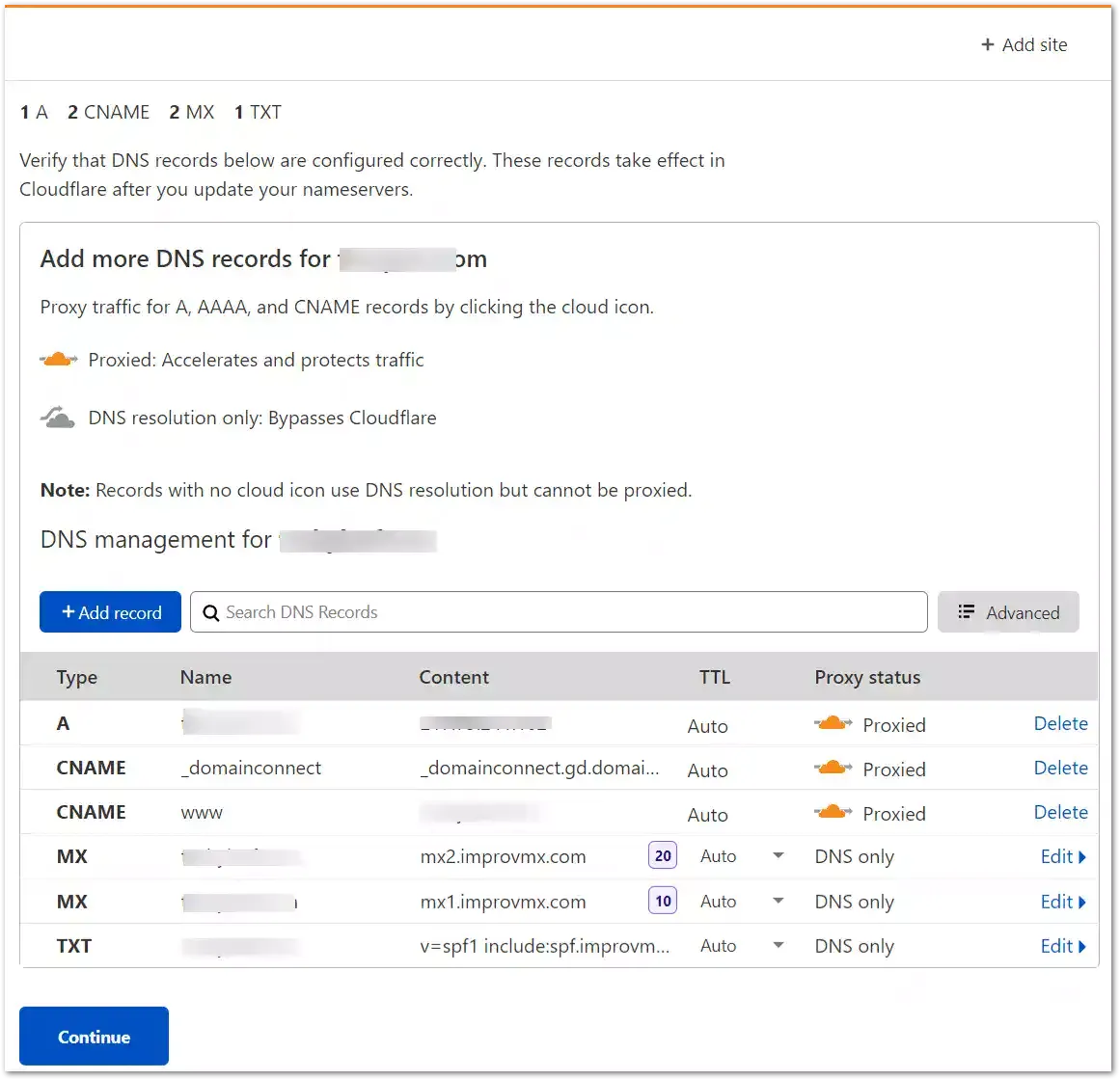Select the www name cell
Image resolution: width=1120 pixels, height=1080 pixels.
tap(202, 812)
